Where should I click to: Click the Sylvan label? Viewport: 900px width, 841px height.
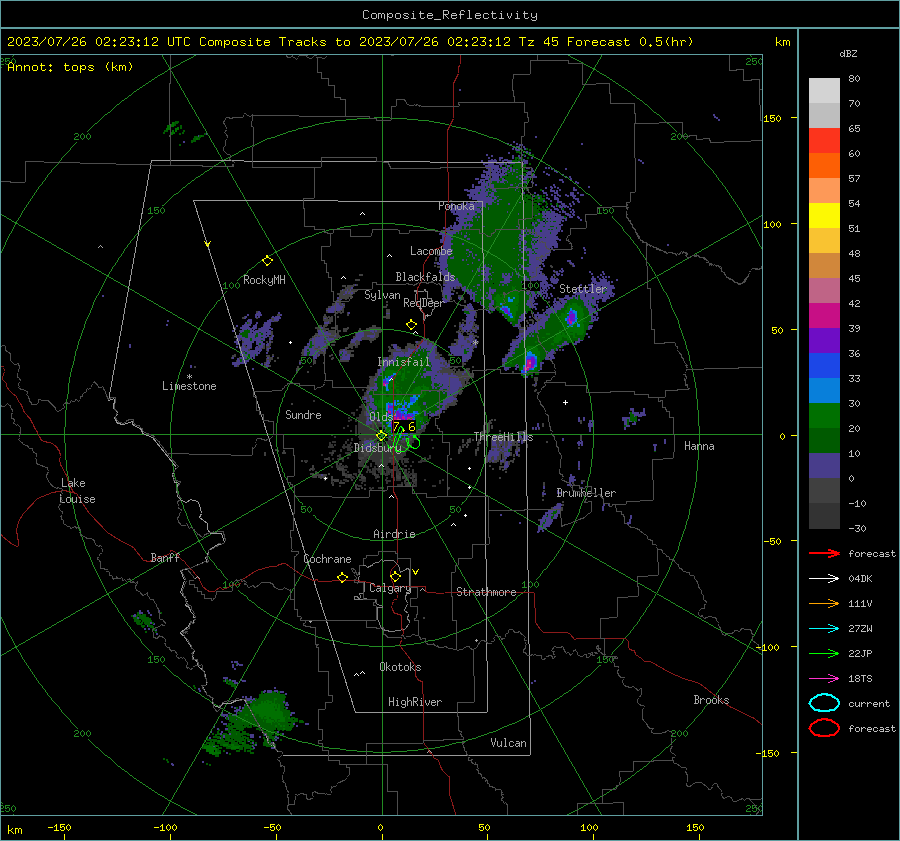coord(382,295)
